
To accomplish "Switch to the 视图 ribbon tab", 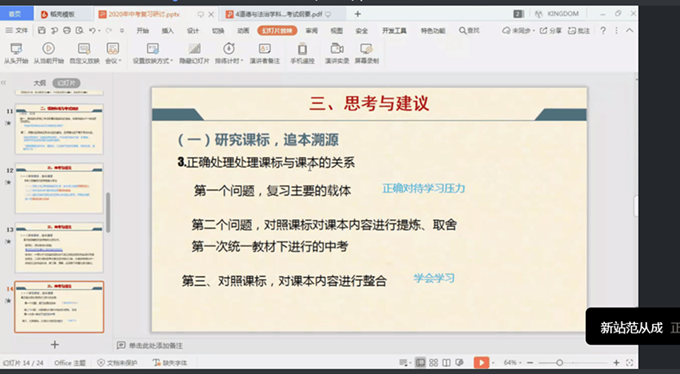I will pos(337,30).
